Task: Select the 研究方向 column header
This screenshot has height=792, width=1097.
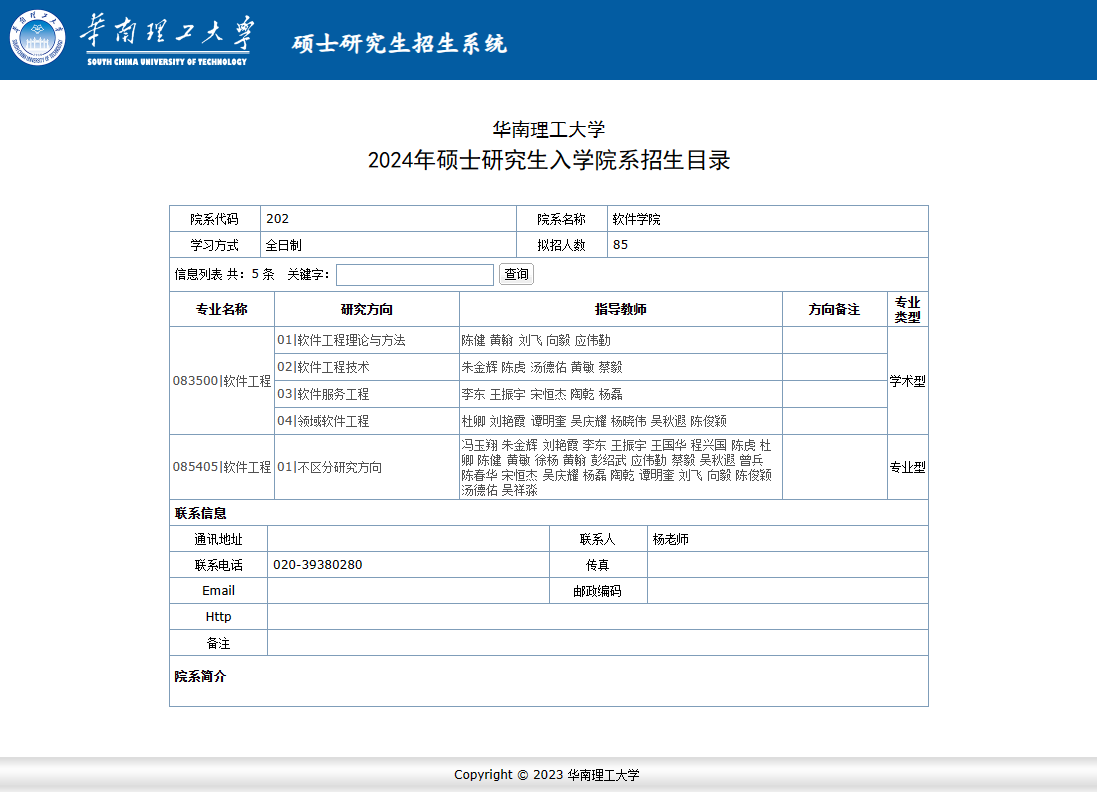Action: click(x=367, y=309)
